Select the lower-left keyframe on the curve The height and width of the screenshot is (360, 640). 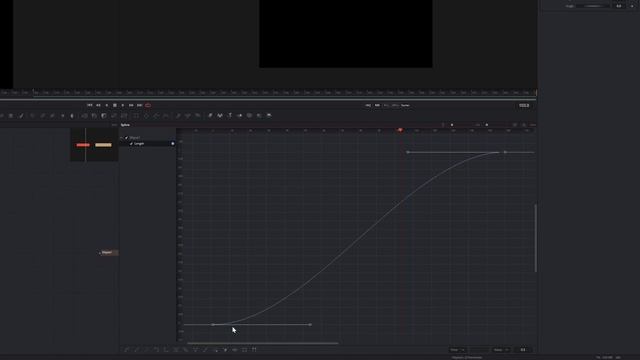pyautogui.click(x=213, y=324)
